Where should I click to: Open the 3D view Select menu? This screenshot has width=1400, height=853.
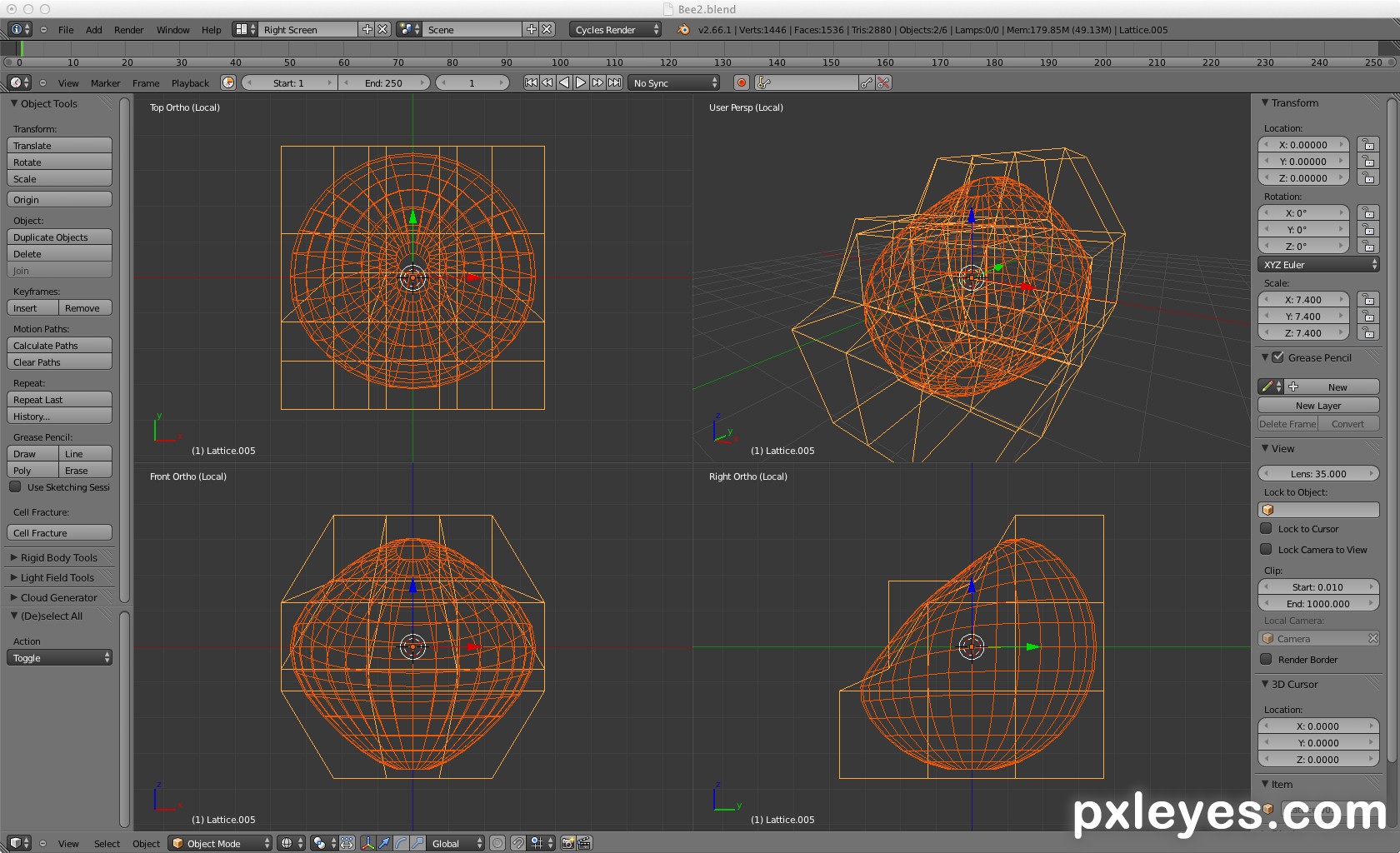tap(107, 843)
